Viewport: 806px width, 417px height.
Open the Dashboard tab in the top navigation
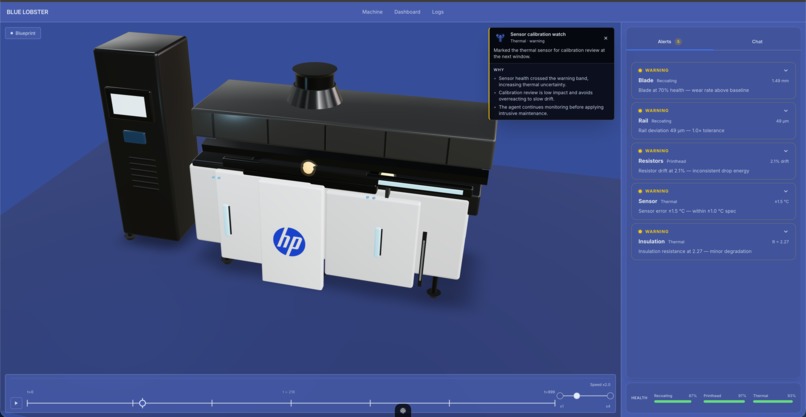(407, 12)
